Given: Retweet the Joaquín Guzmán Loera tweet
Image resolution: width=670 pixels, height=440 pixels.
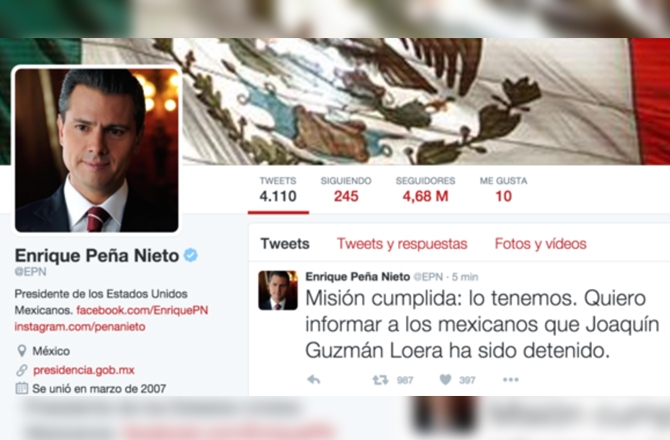Looking at the screenshot, I should (380, 379).
